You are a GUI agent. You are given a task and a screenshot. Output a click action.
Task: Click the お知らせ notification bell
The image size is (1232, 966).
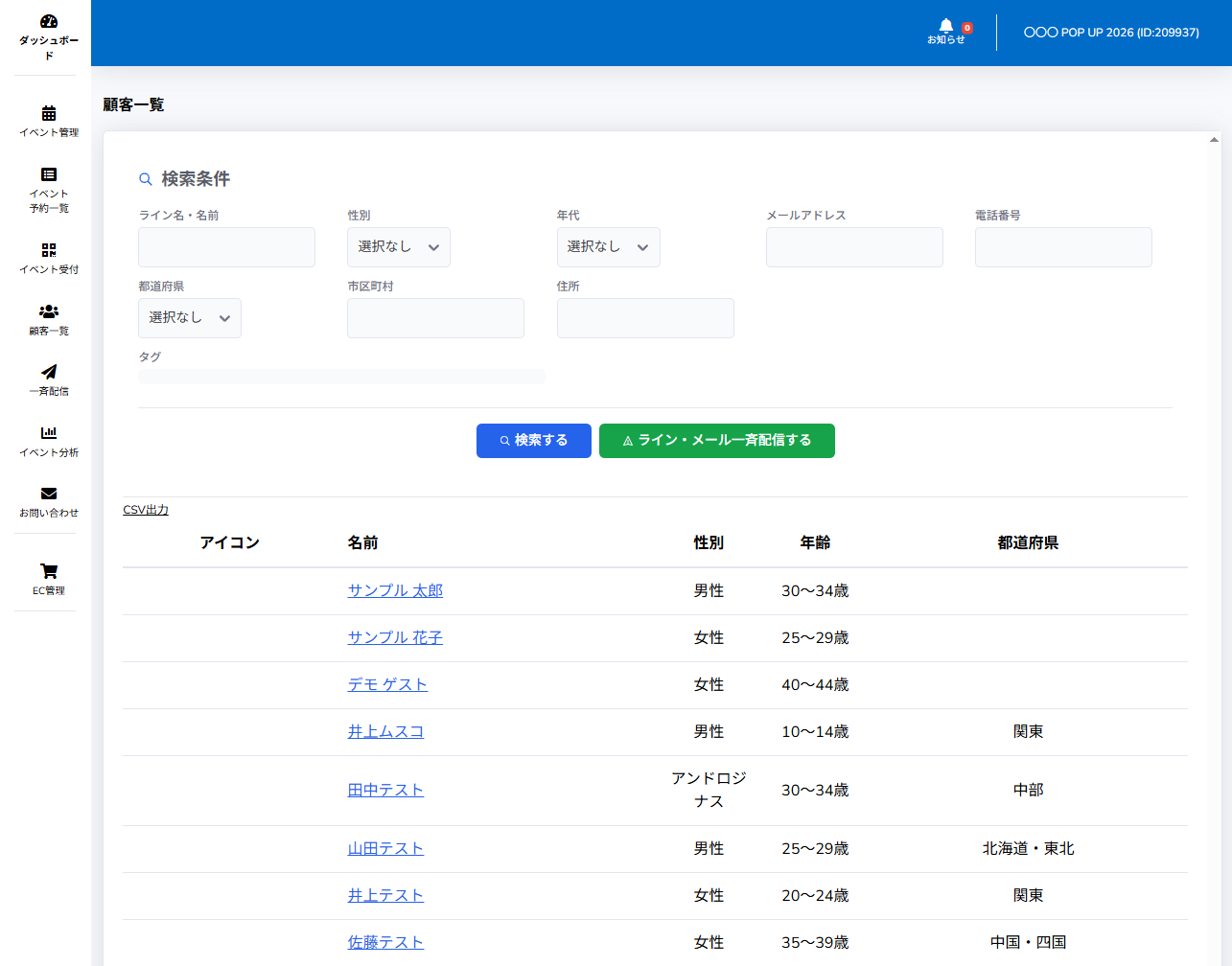pos(946,32)
